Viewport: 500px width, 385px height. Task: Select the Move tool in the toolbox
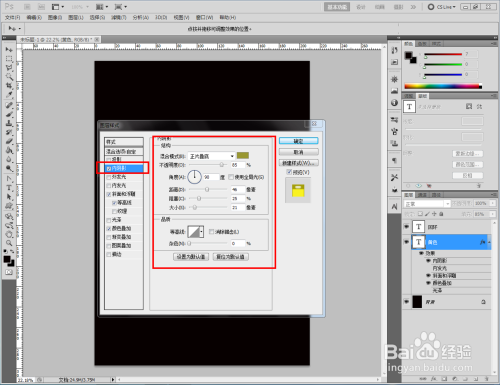point(9,49)
